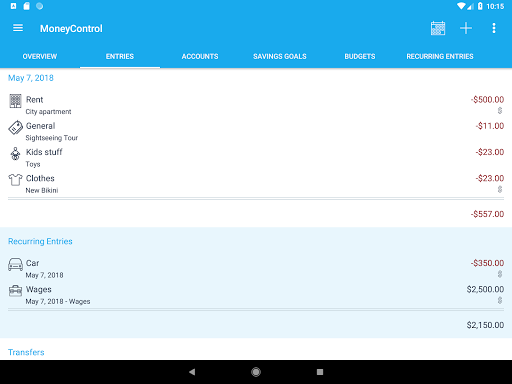
Task: Add a new entry with plus icon
Action: point(466,28)
